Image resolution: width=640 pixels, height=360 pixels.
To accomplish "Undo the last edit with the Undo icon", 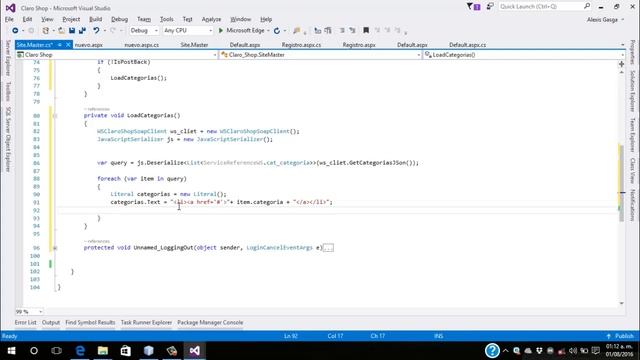I will [x=96, y=31].
